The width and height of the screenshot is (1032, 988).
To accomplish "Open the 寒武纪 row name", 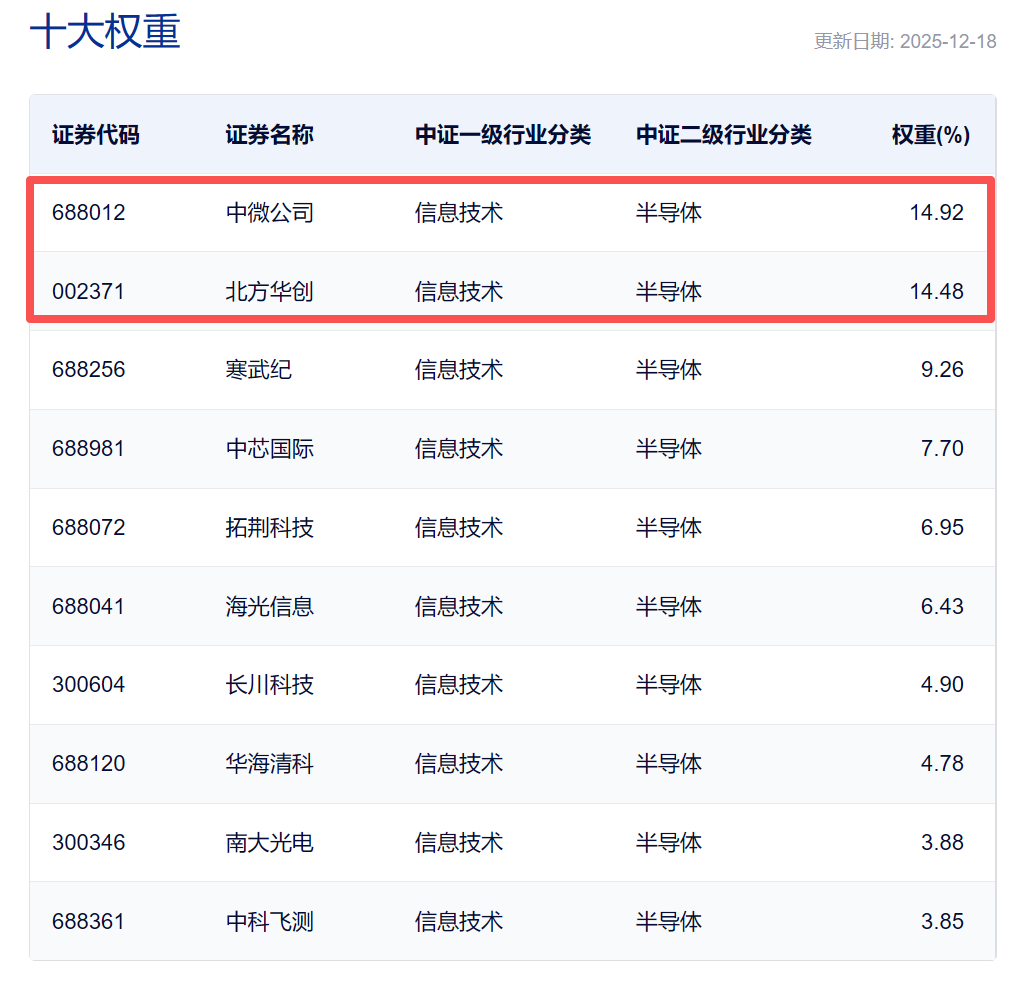I will point(258,370).
